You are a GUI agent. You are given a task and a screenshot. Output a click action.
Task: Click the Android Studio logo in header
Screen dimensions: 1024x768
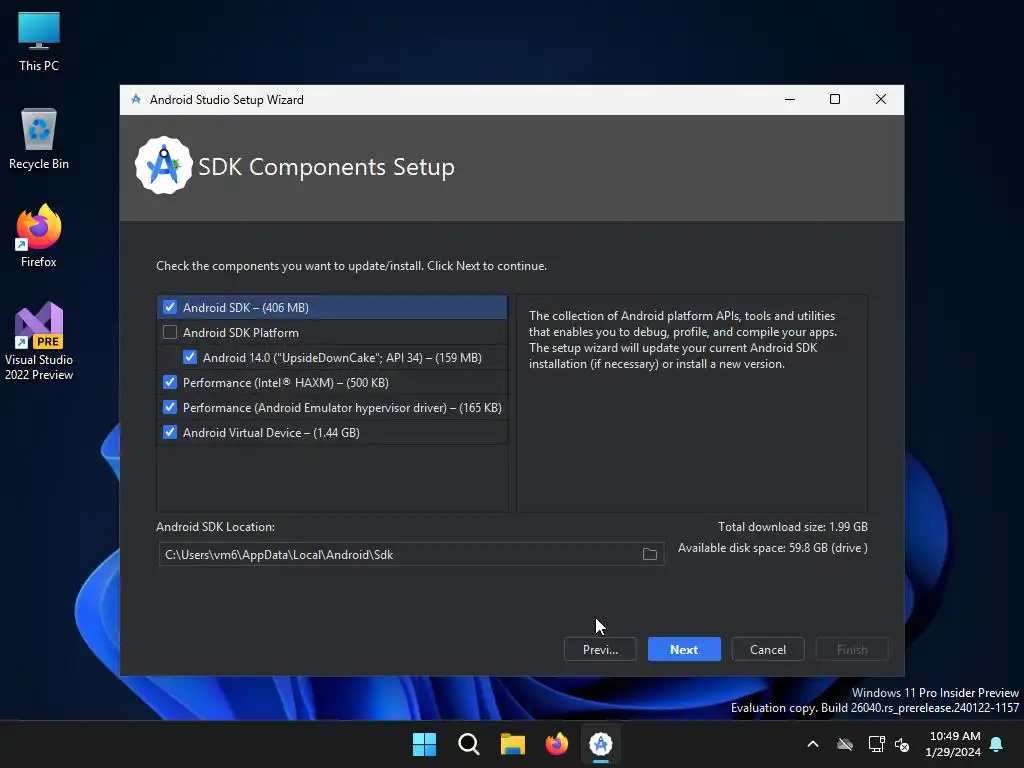click(x=163, y=166)
